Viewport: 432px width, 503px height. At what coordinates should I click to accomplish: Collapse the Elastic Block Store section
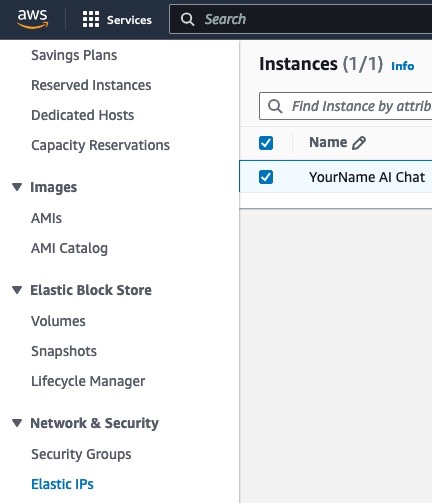point(17,290)
